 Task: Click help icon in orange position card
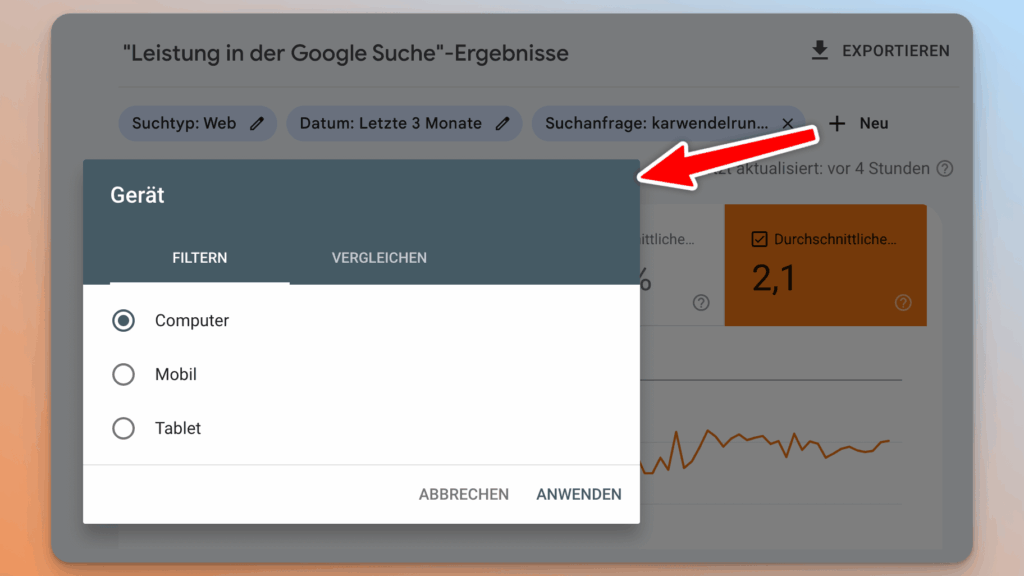click(x=903, y=302)
